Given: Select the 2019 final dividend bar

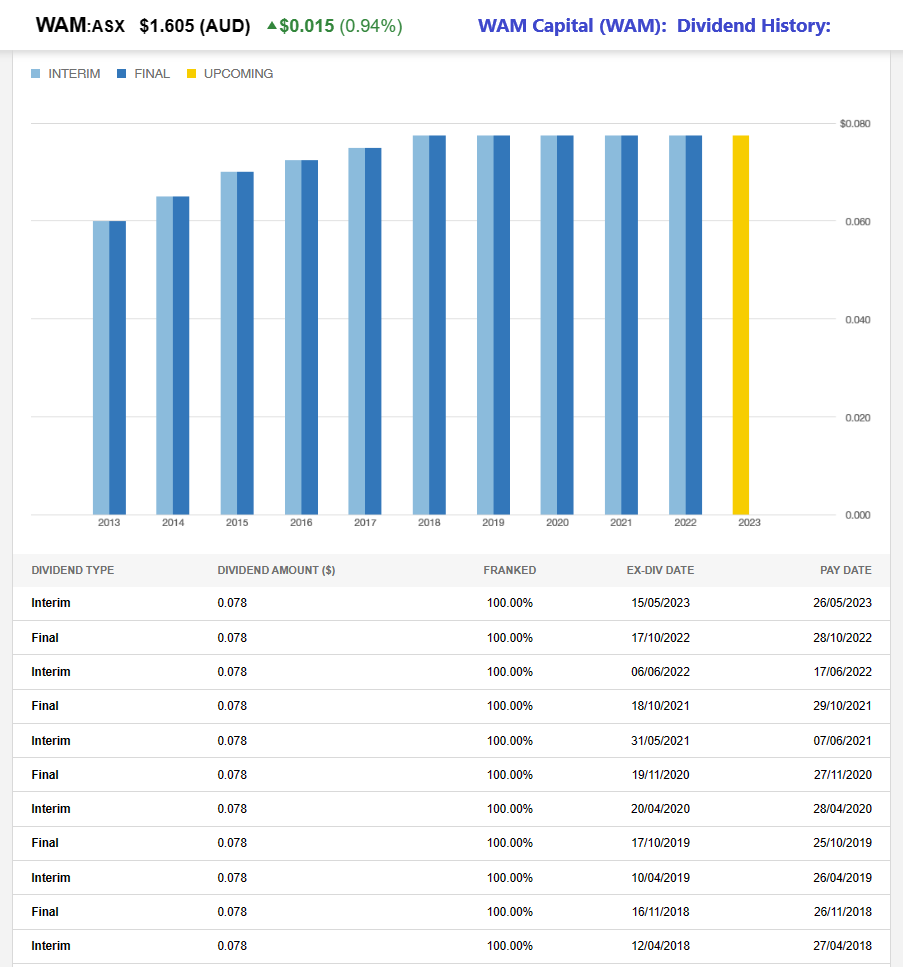Looking at the screenshot, I should [x=501, y=325].
